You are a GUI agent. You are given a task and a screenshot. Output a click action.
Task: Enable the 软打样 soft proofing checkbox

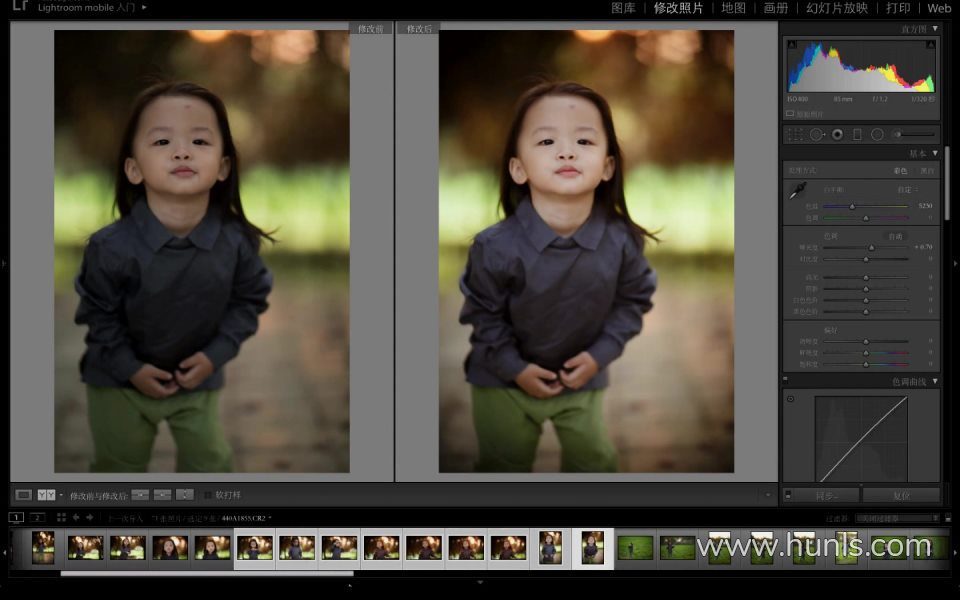(x=208, y=494)
